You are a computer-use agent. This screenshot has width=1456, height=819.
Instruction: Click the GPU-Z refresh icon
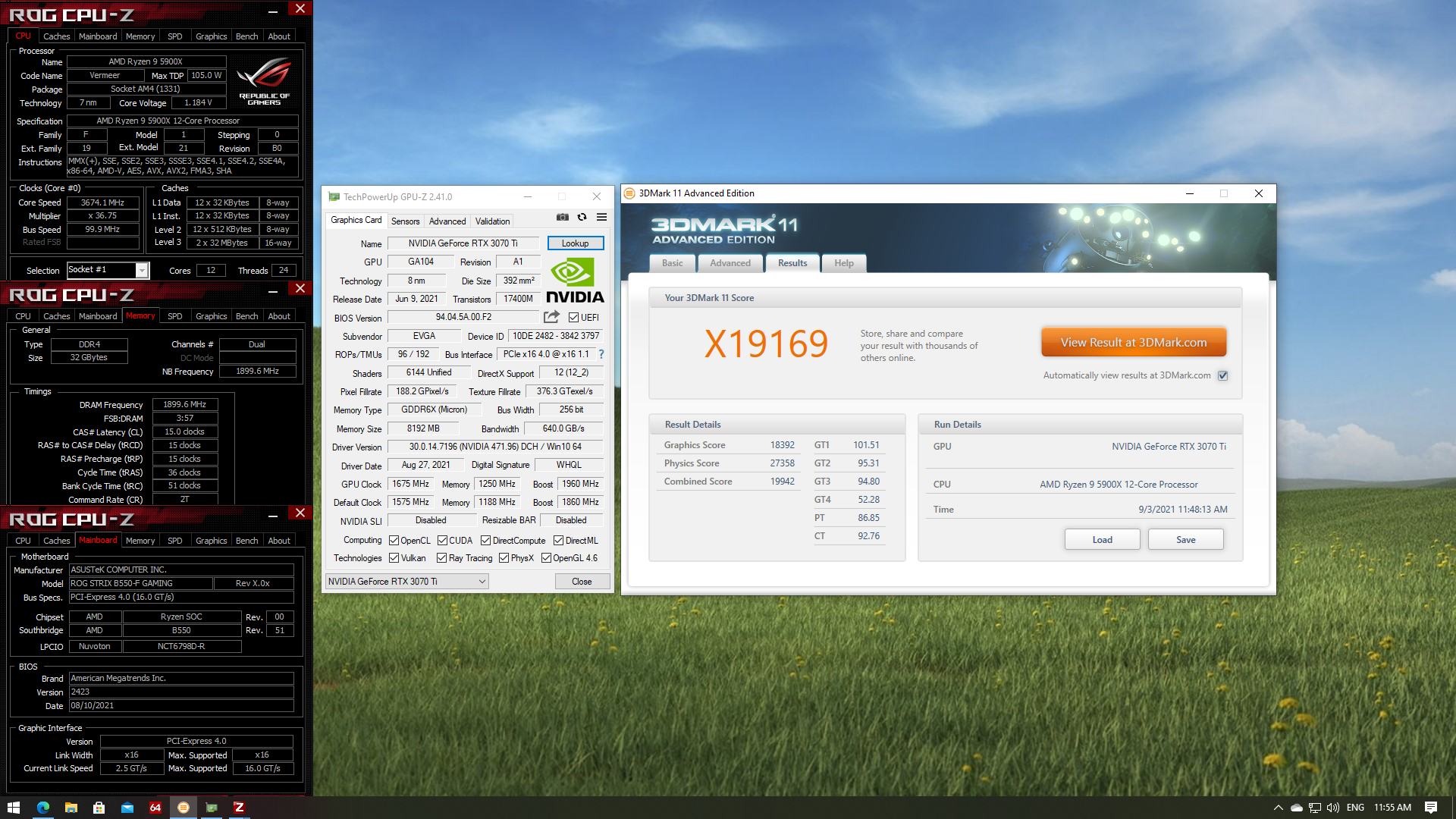[x=582, y=217]
